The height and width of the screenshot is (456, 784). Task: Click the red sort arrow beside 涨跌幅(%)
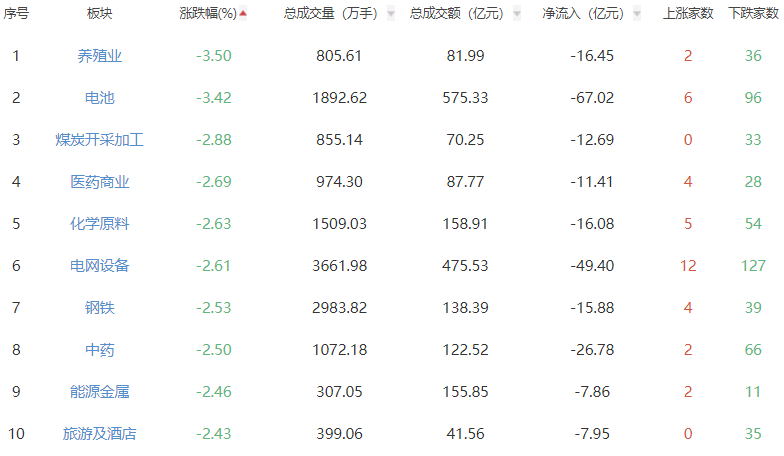(243, 14)
